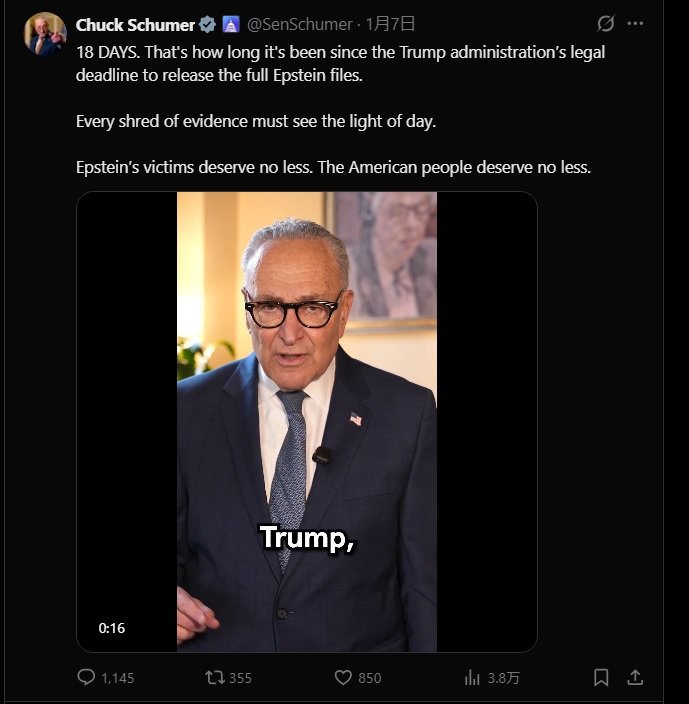689x704 pixels.
Task: Click the 3.8万 views count
Action: (x=504, y=678)
